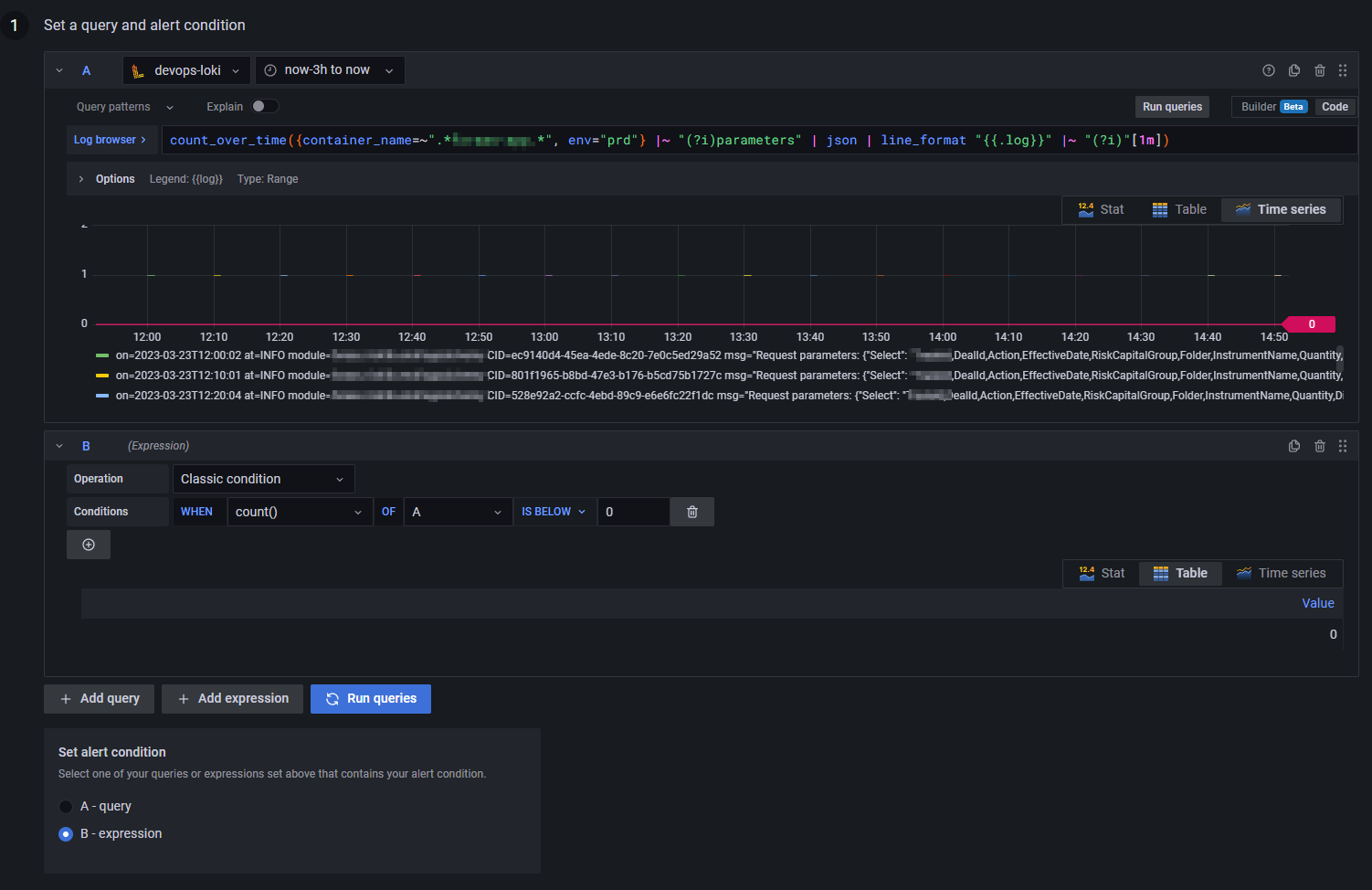This screenshot has height=890, width=1372.
Task: Click the '(Expression)' label
Action: [x=159, y=446]
